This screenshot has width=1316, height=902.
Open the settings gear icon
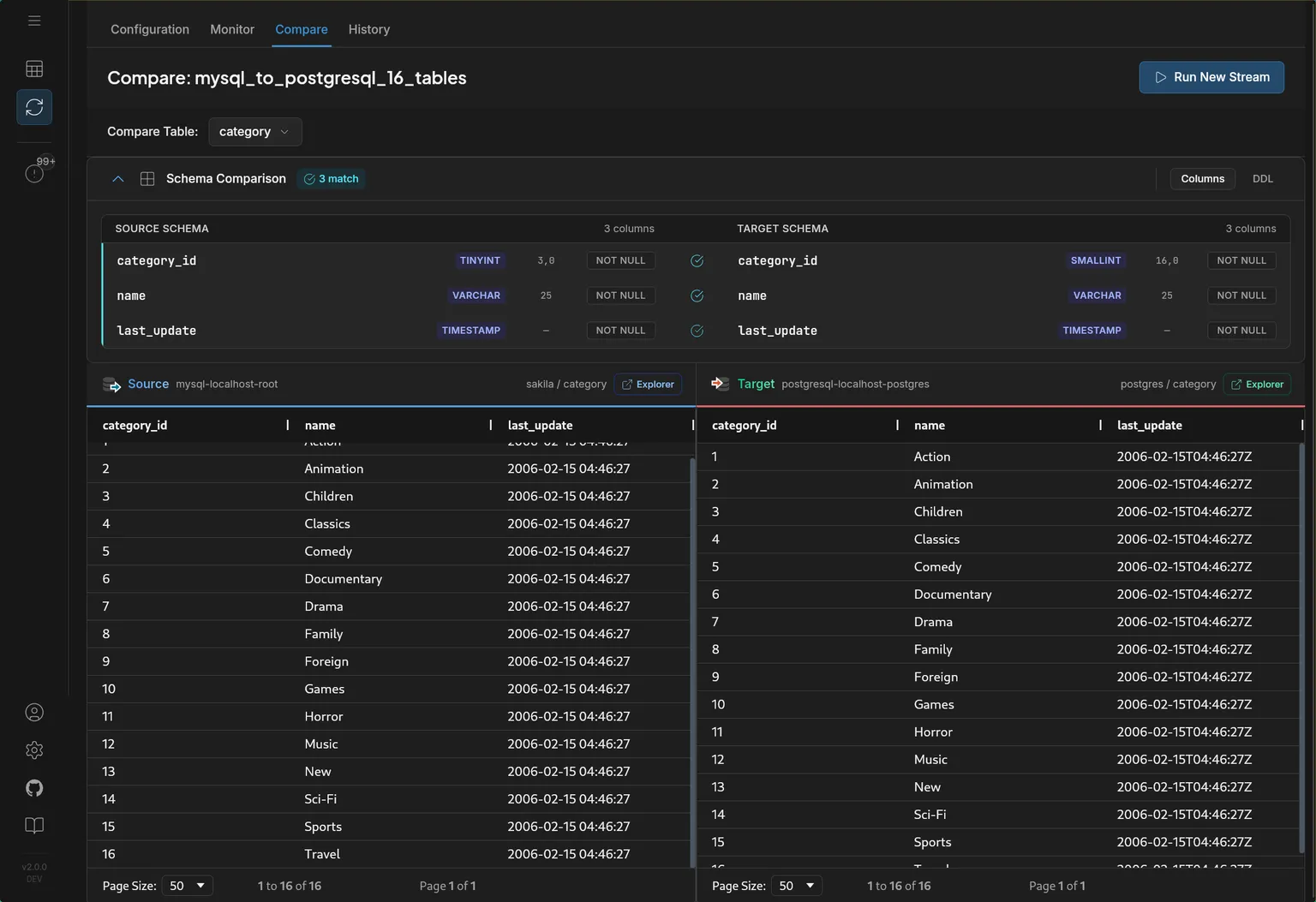pos(34,750)
